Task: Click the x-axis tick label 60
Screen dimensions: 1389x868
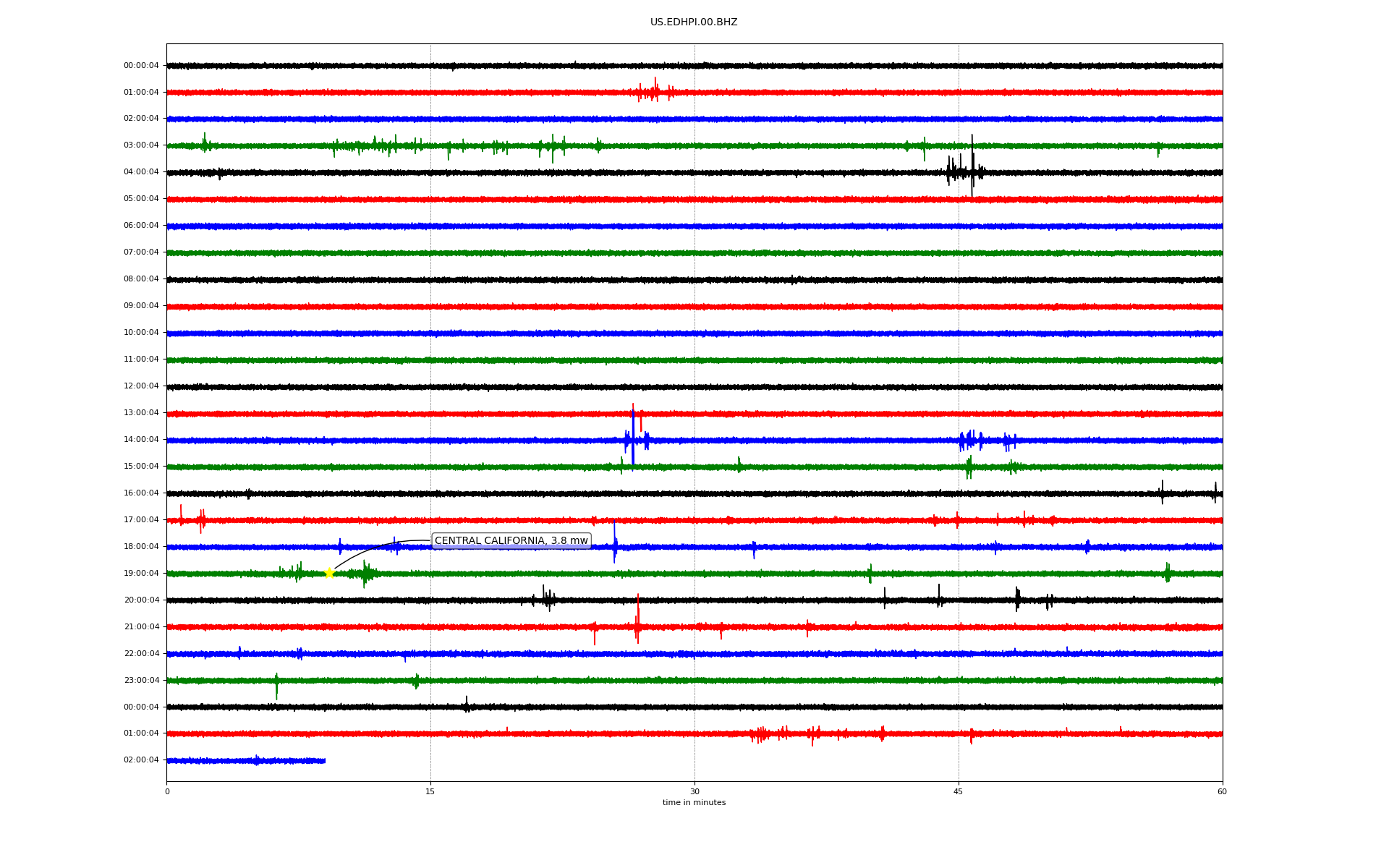Action: 1222,792
